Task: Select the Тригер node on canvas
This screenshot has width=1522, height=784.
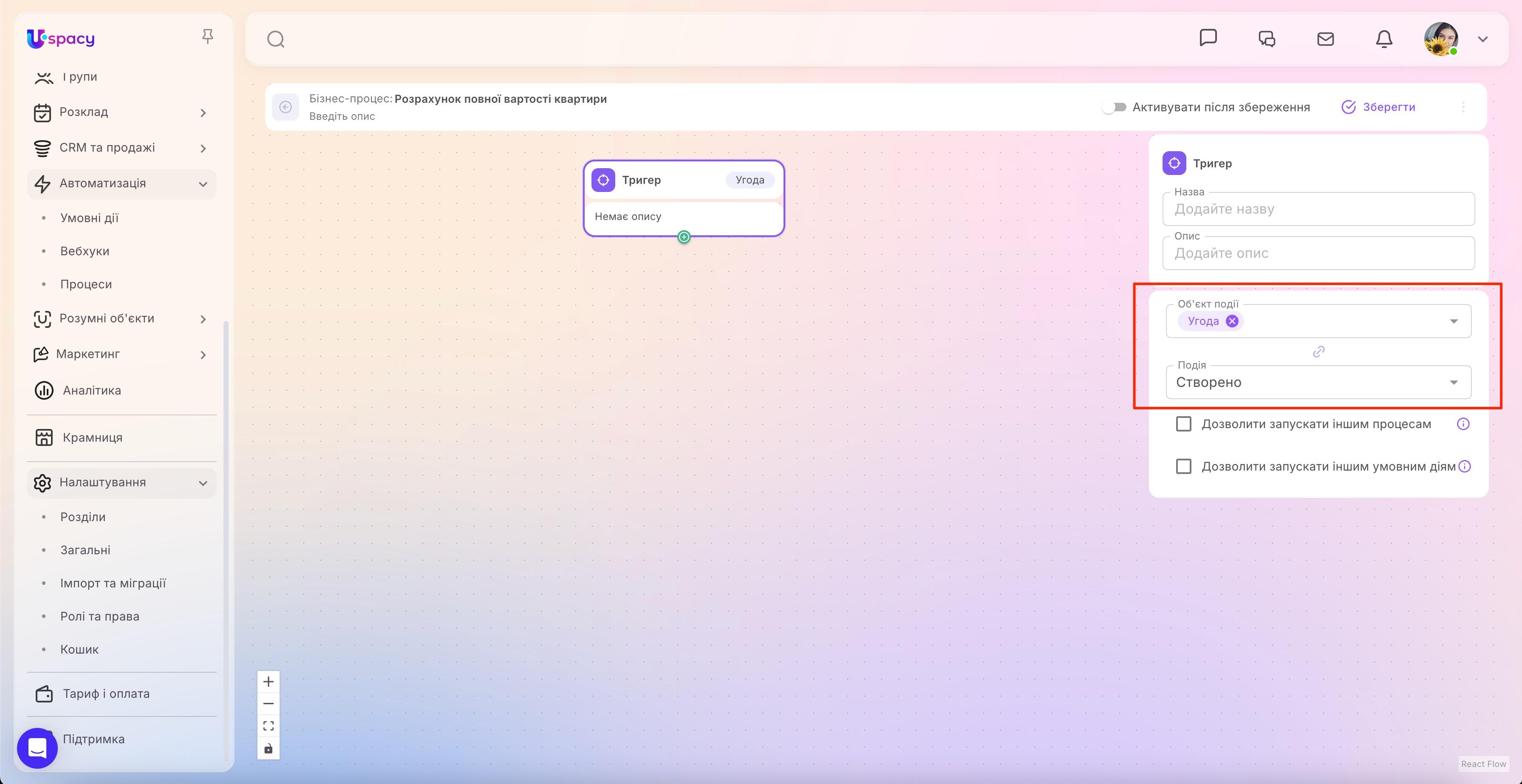Action: 684,198
